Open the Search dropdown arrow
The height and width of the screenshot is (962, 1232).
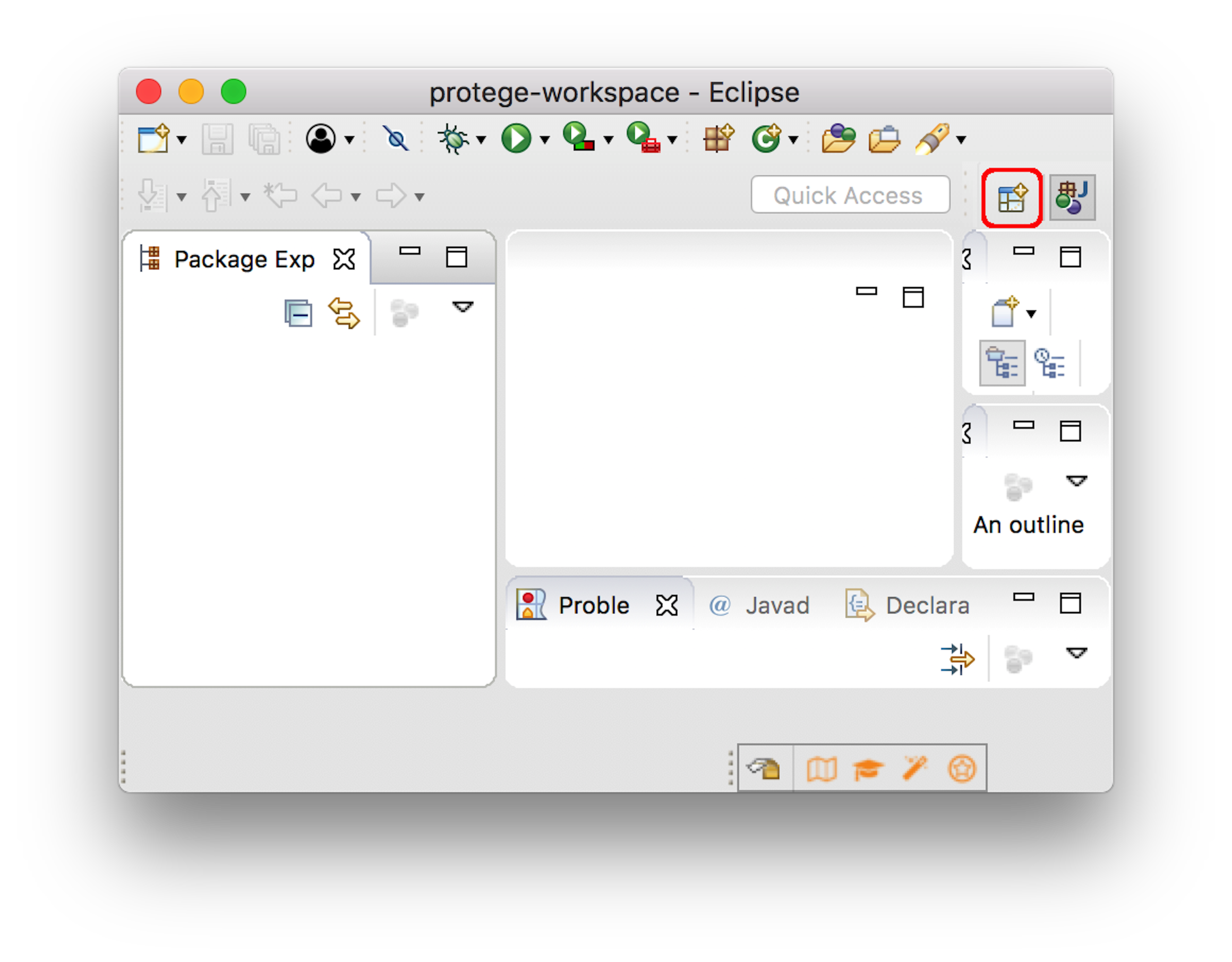point(961,140)
